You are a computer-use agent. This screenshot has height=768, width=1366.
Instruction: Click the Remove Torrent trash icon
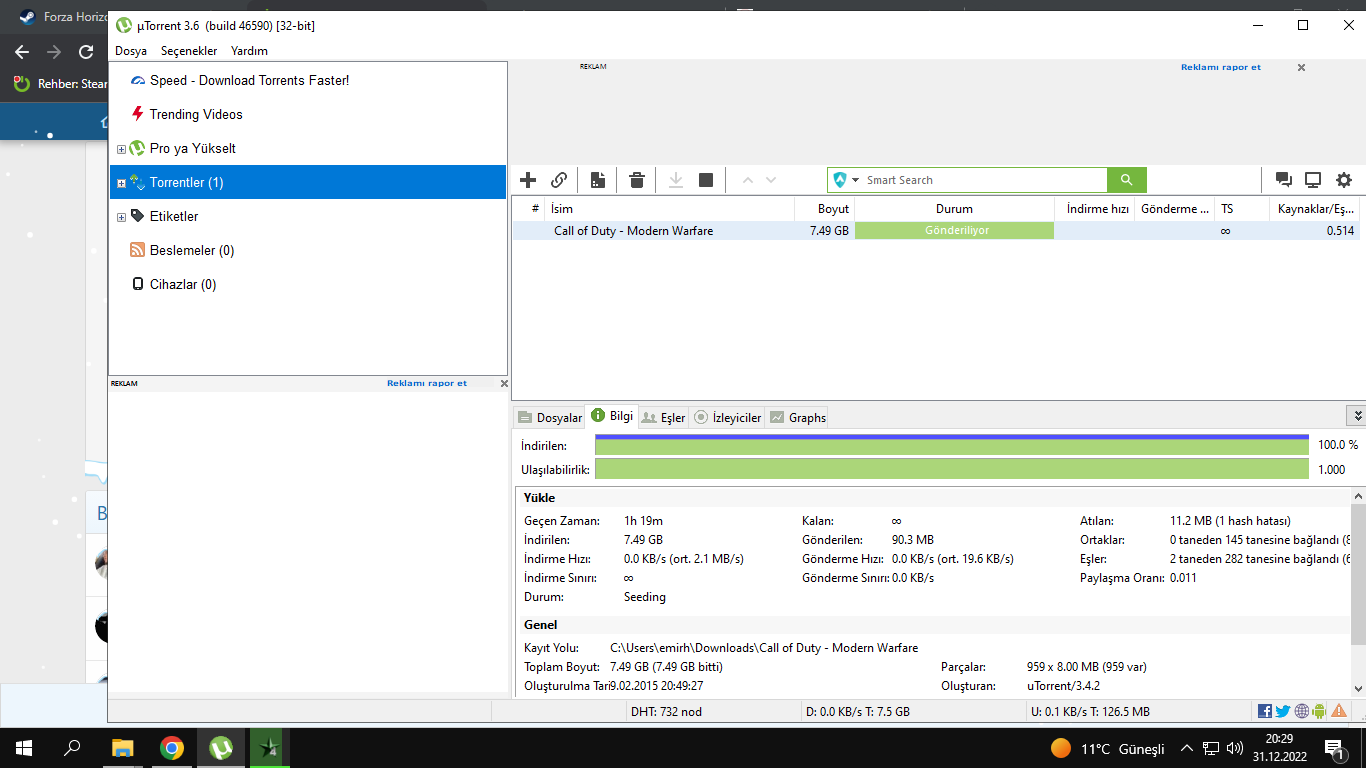pos(637,180)
